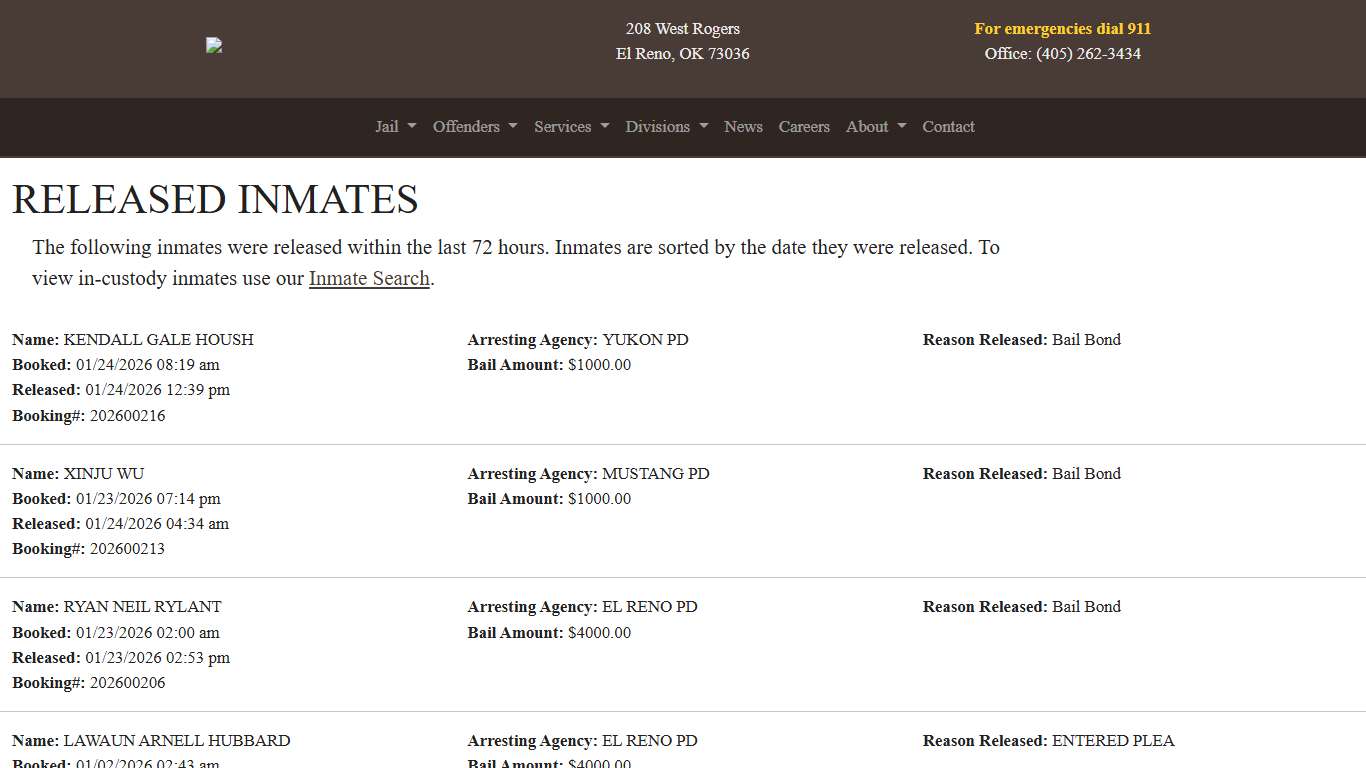This screenshot has width=1366, height=768.
Task: Expand the Services navigation dropdown
Action: [571, 127]
